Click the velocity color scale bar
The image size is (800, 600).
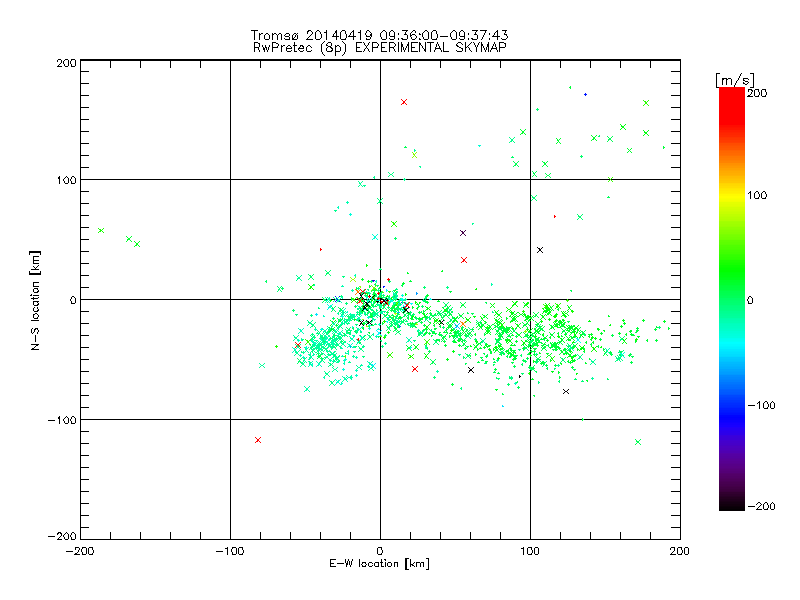point(732,299)
